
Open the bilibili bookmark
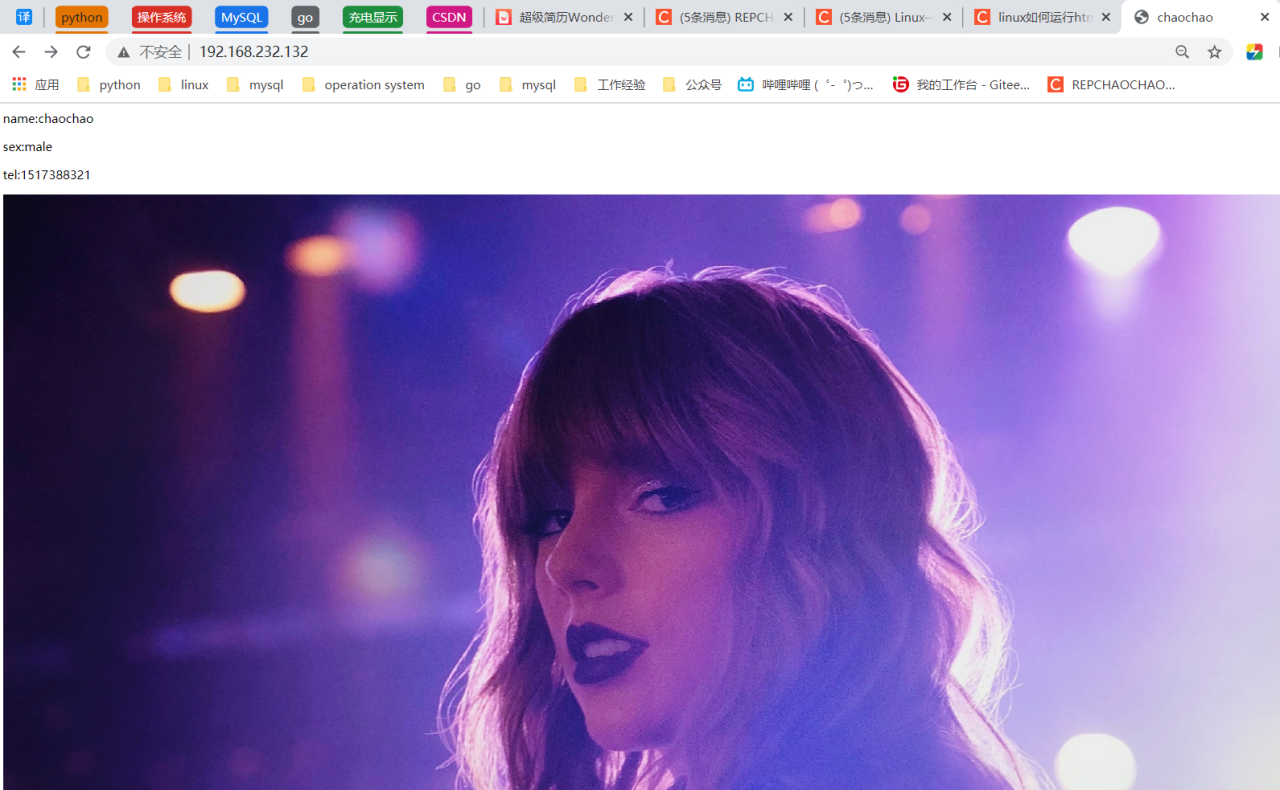806,85
